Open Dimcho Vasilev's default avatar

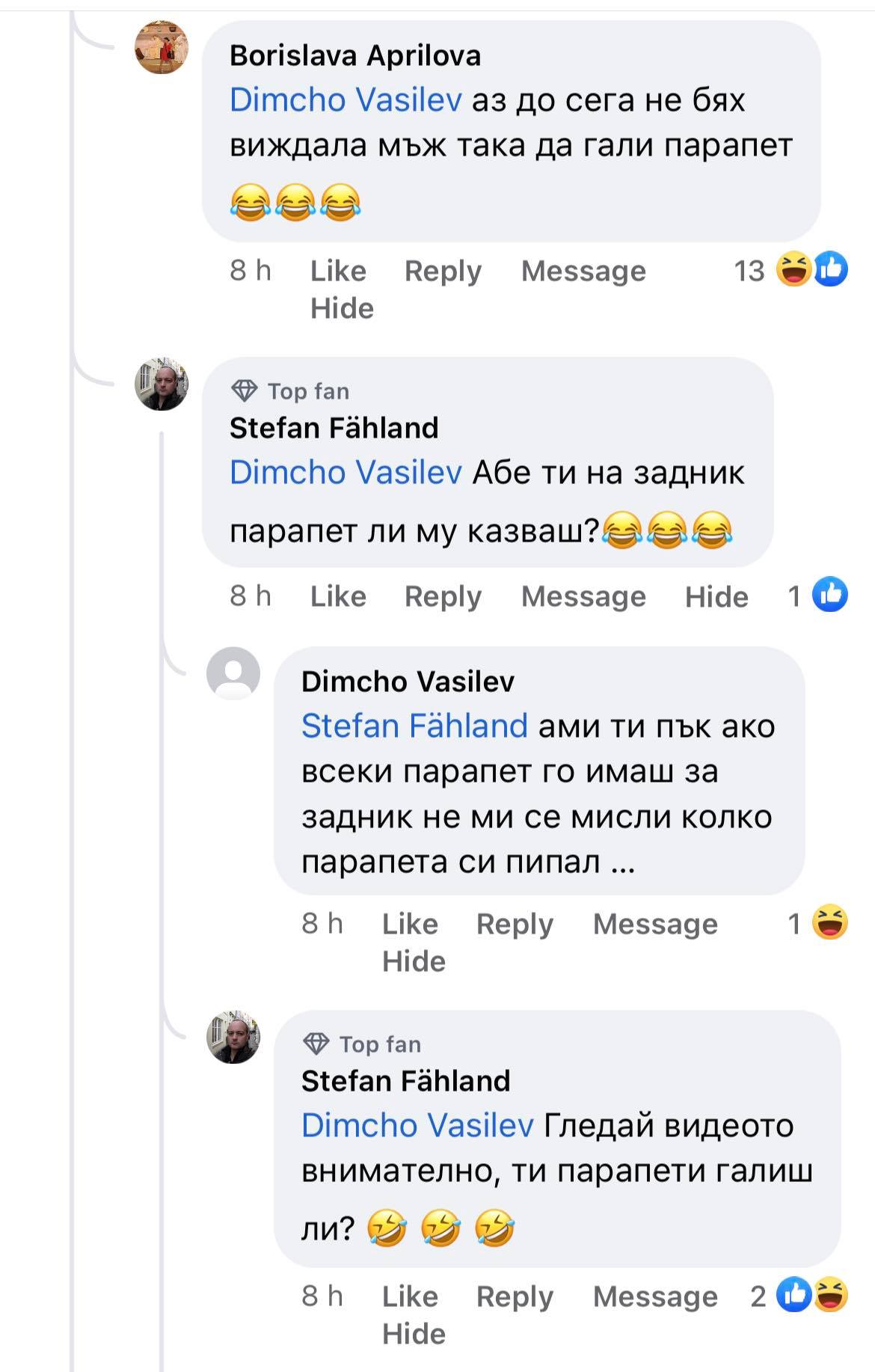(233, 673)
